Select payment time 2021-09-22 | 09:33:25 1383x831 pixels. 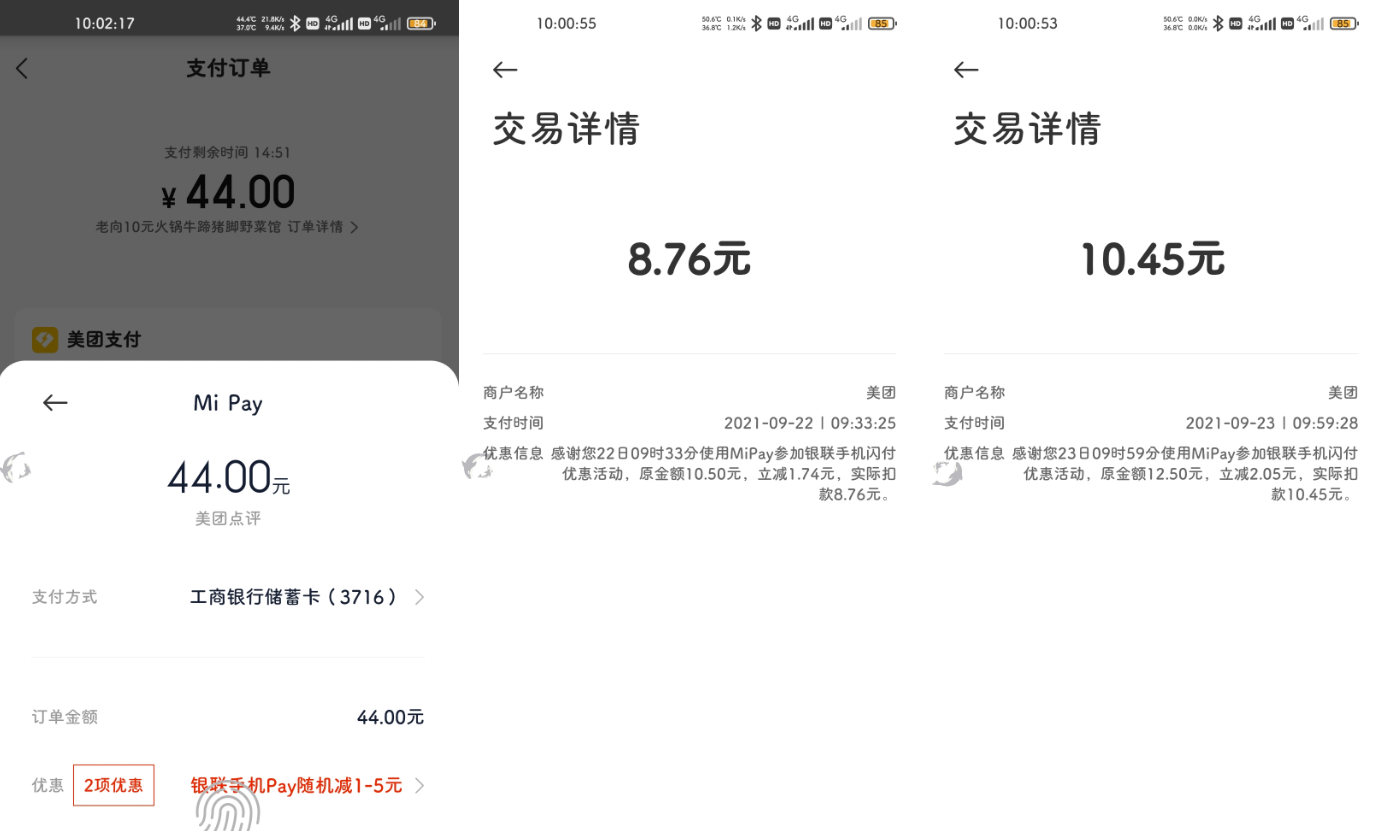810,423
